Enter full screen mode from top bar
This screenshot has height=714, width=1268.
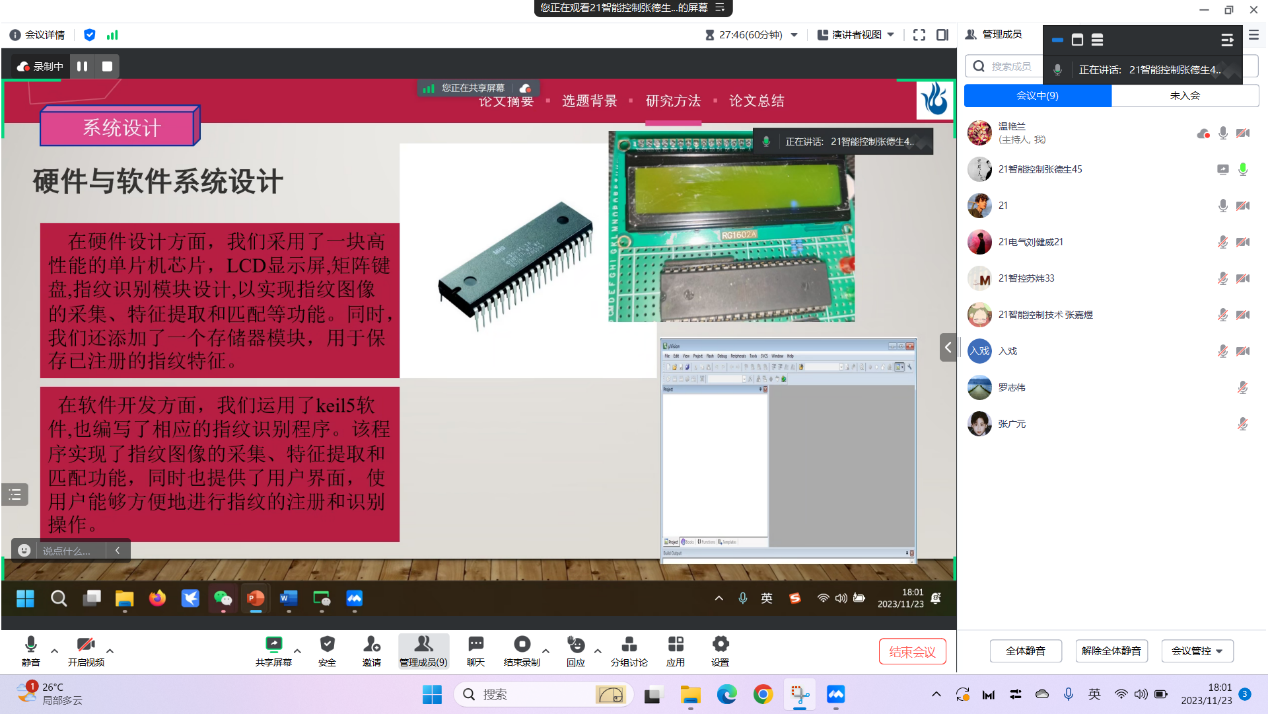918,35
